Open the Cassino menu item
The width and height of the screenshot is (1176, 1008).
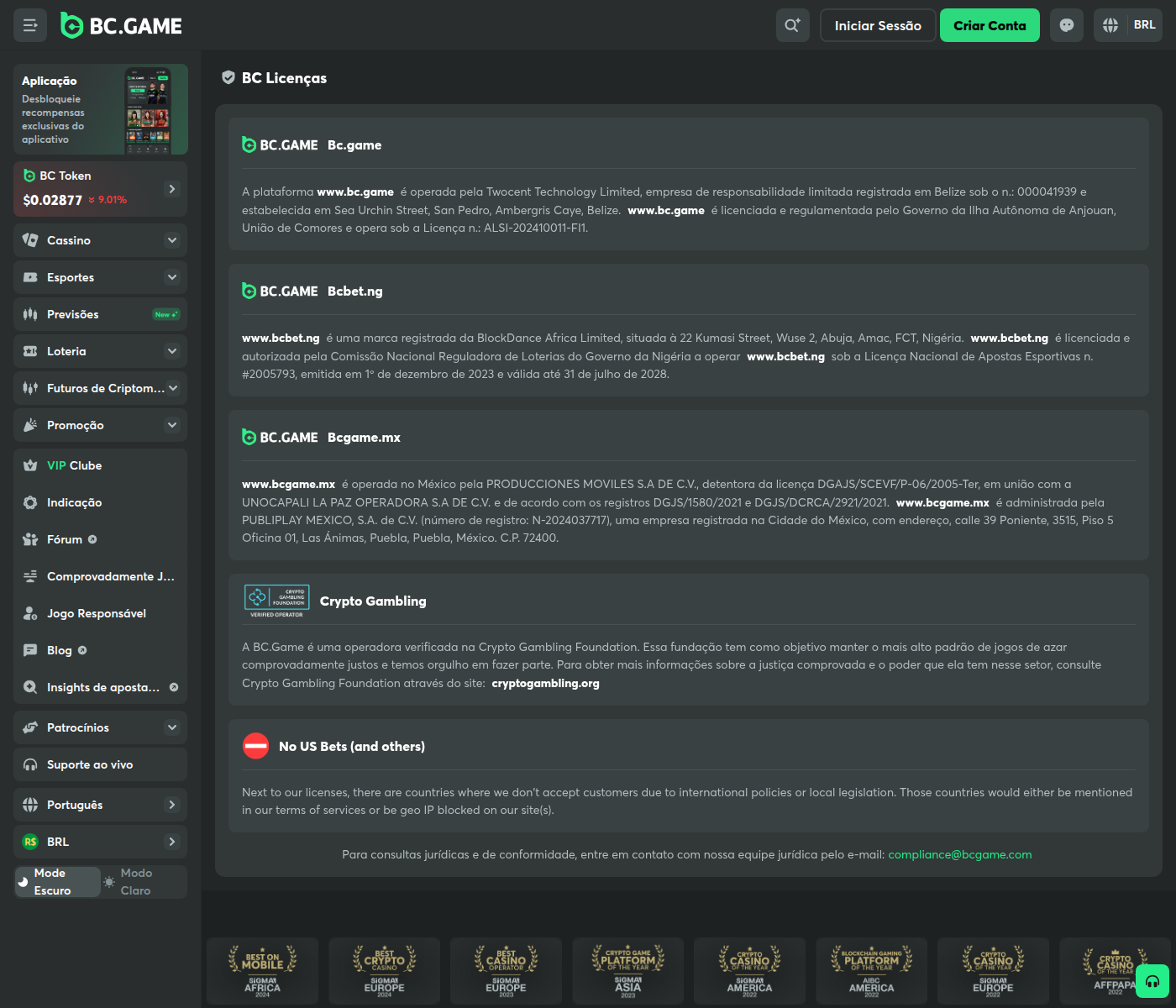100,240
